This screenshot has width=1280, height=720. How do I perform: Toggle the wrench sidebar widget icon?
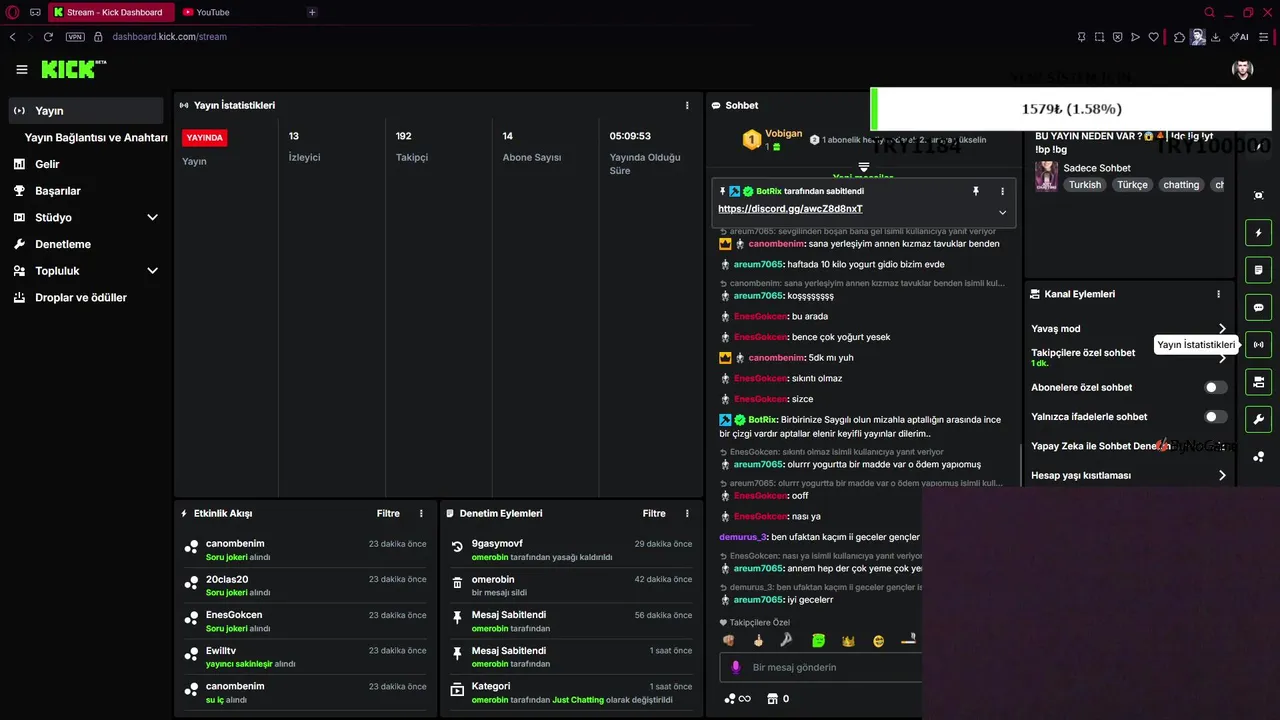1258,419
